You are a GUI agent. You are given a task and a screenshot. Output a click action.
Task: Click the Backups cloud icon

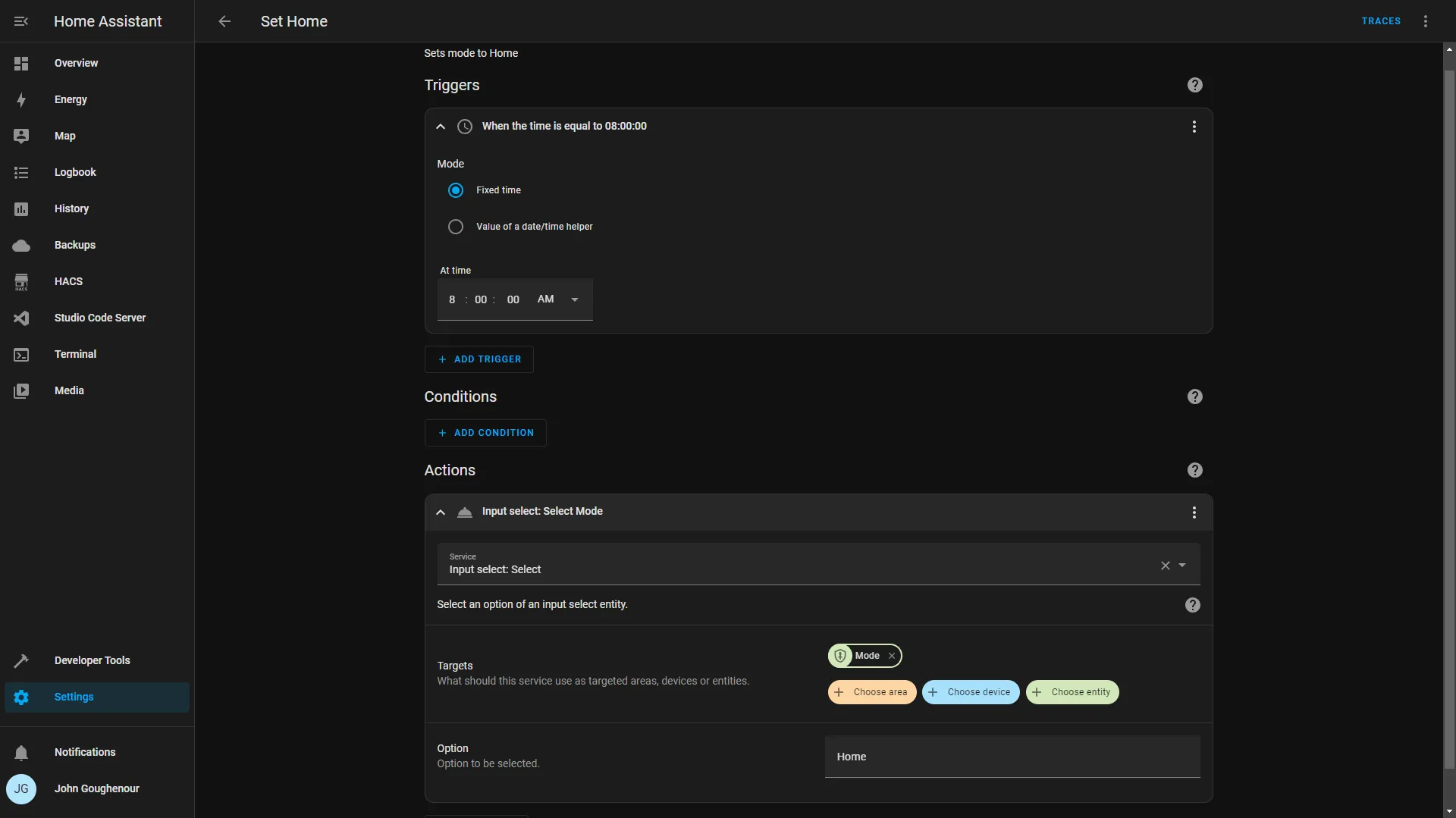click(21, 246)
